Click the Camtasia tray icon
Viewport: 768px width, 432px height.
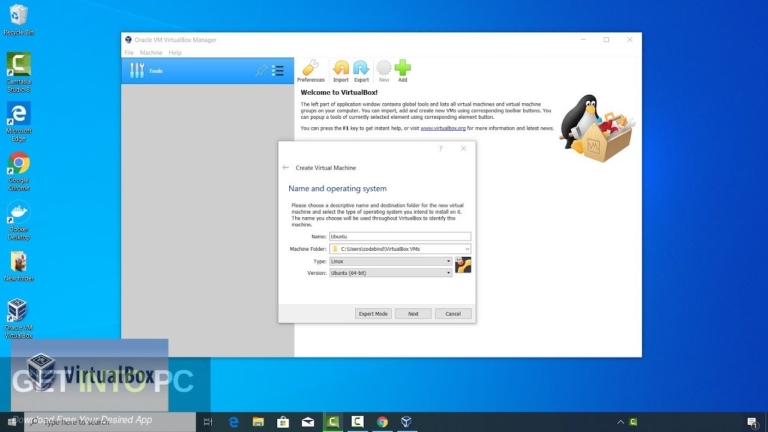click(x=633, y=422)
